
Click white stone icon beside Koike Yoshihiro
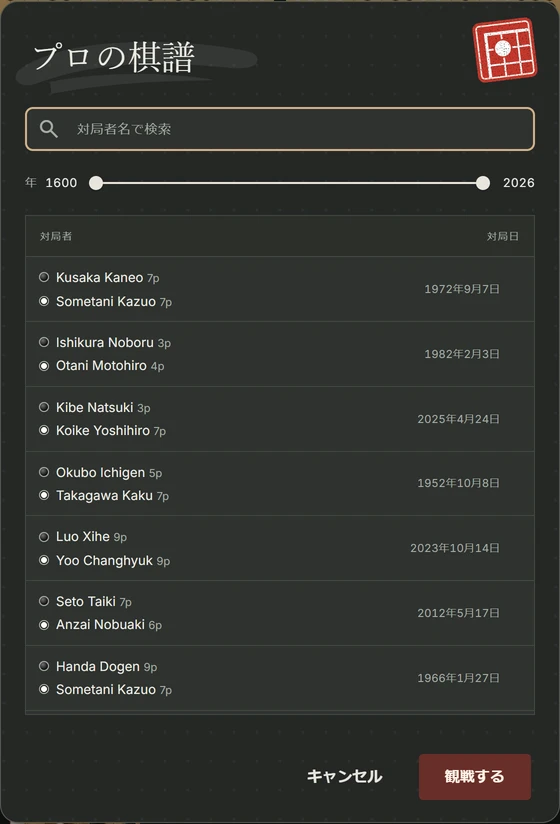[44, 430]
